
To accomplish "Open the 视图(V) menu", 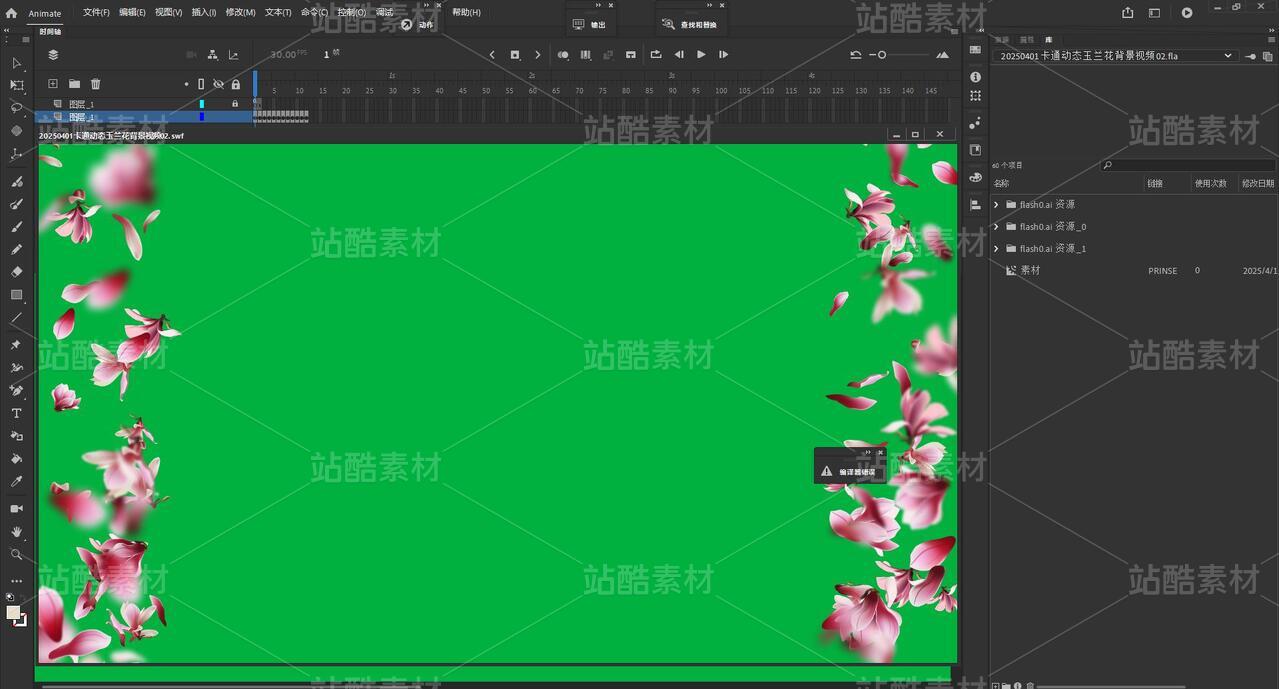I will coord(168,13).
